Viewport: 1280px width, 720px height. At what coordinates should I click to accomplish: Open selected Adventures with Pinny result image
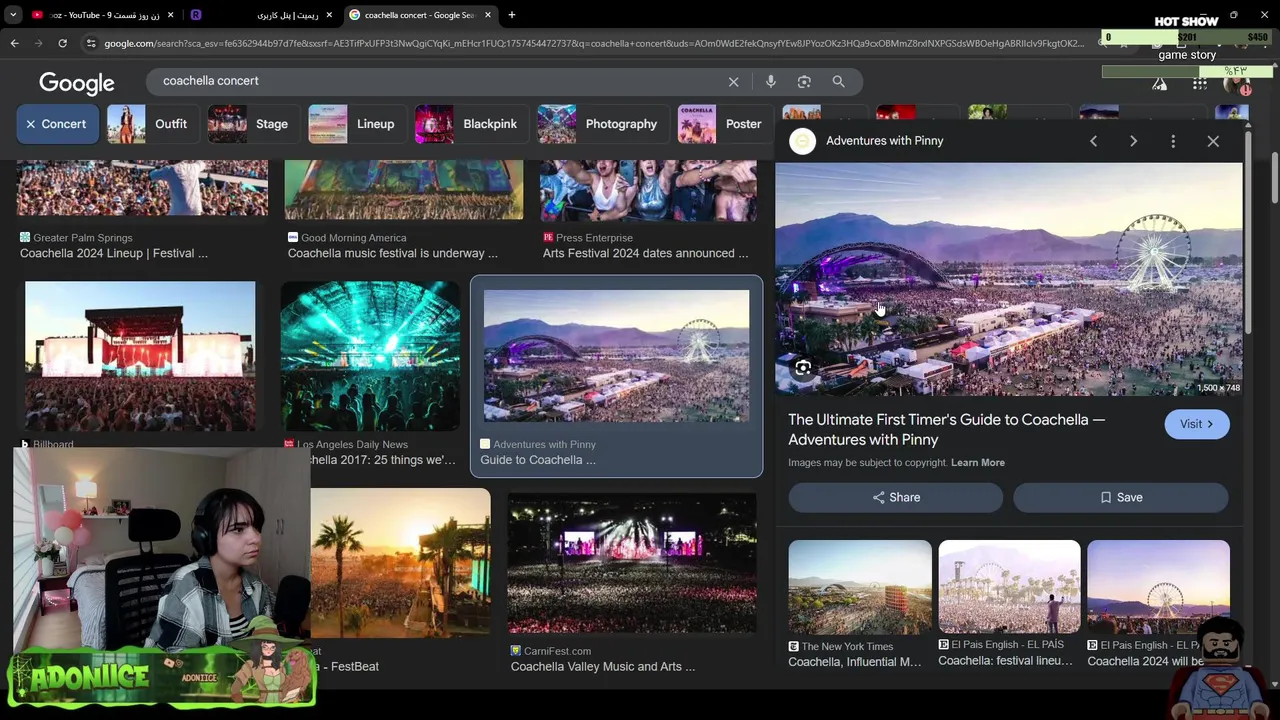(x=616, y=356)
